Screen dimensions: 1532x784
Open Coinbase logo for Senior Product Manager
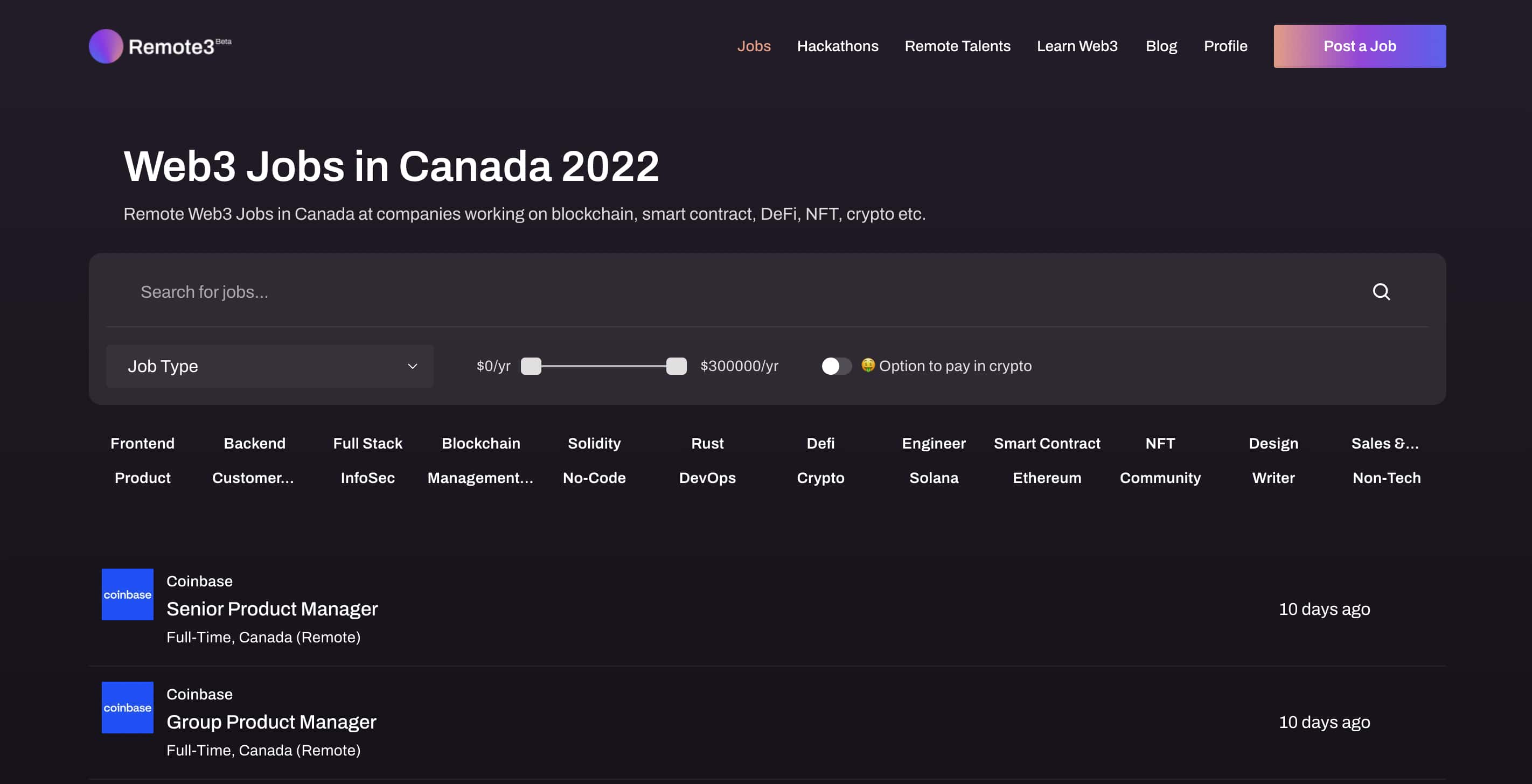tap(127, 594)
